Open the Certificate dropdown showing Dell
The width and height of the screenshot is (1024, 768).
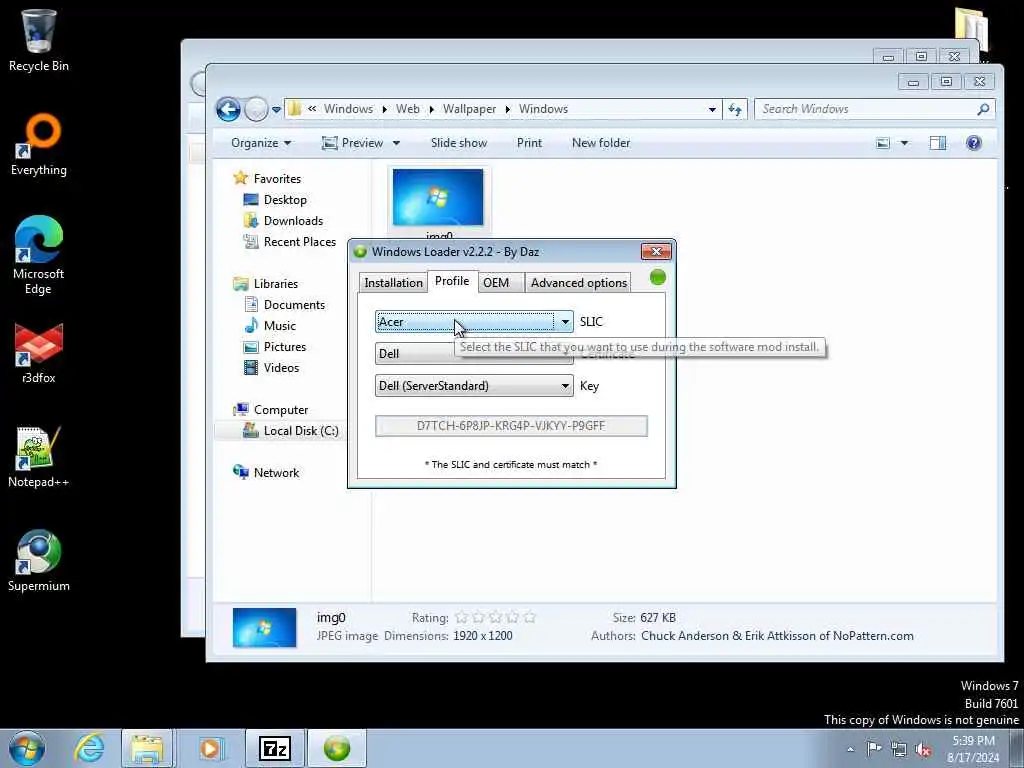[474, 353]
